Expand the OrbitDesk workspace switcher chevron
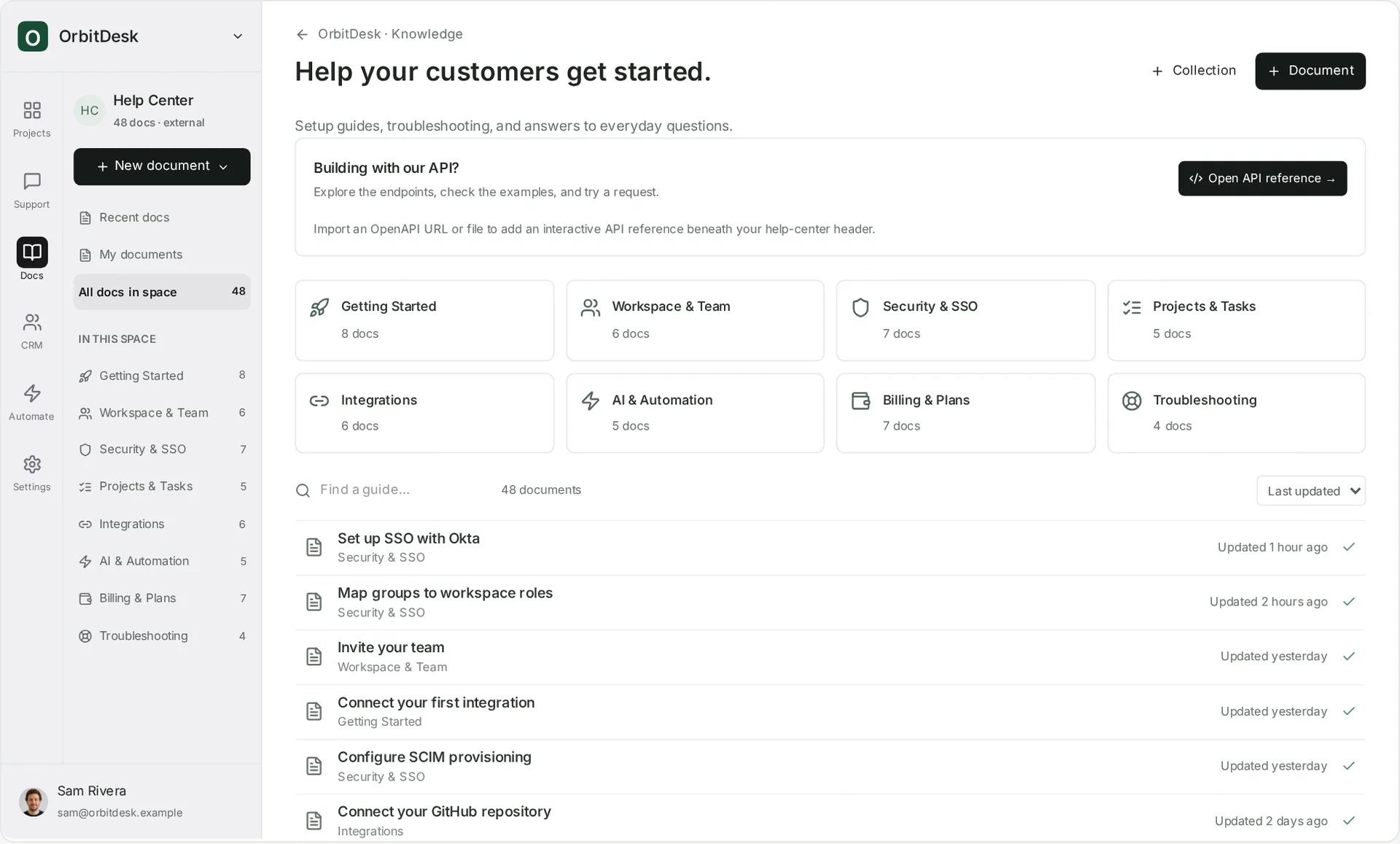Image resolution: width=1400 pixels, height=844 pixels. [x=238, y=36]
